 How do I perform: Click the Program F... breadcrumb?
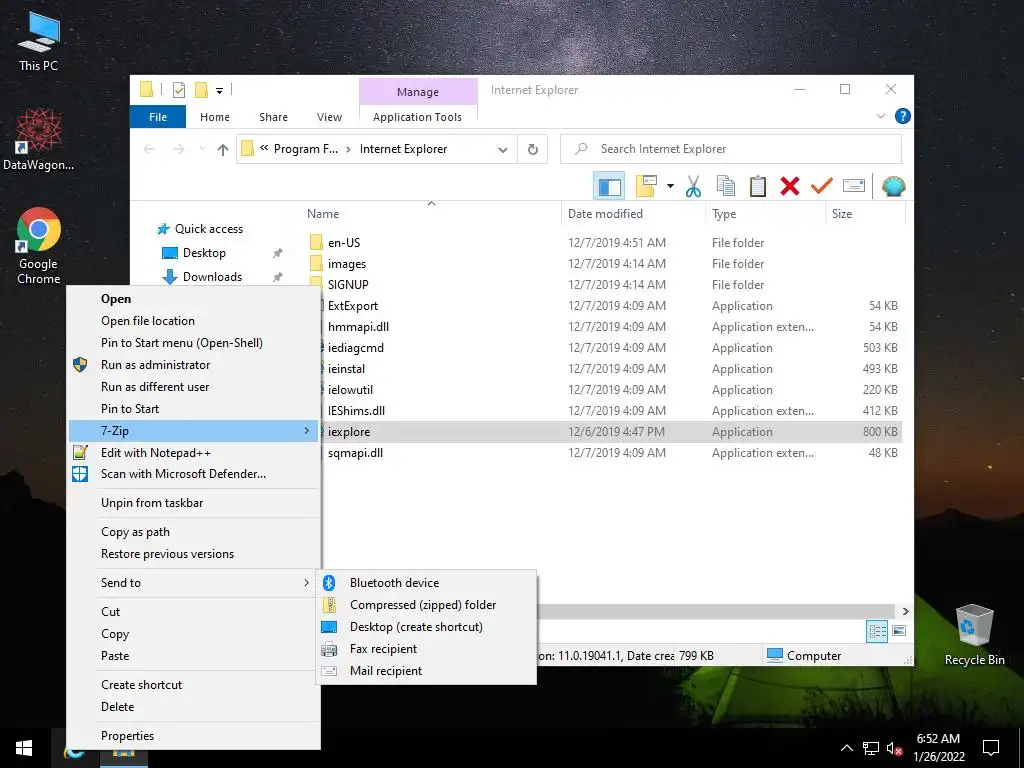[x=306, y=150]
